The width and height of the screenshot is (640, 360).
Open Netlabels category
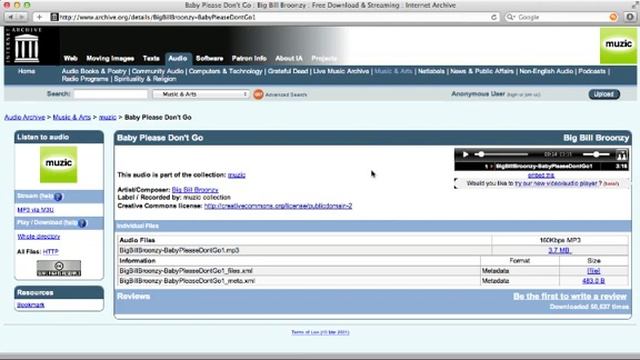[x=431, y=71]
